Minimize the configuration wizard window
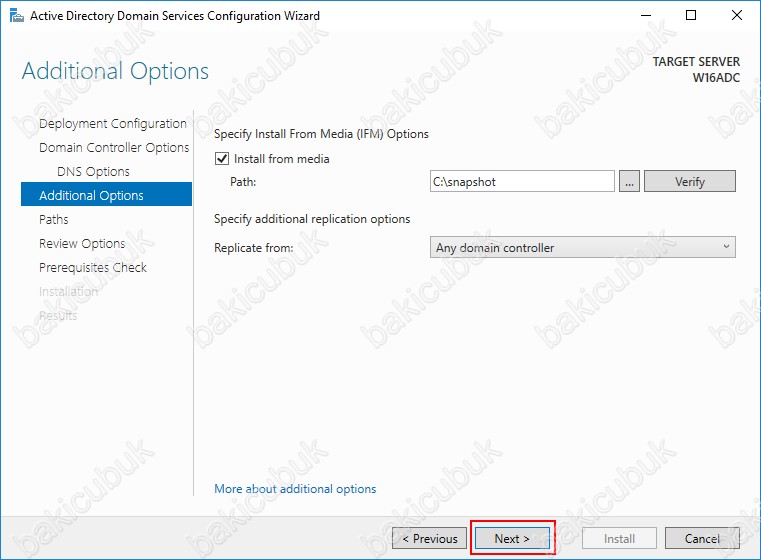The image size is (761, 560). pos(646,16)
